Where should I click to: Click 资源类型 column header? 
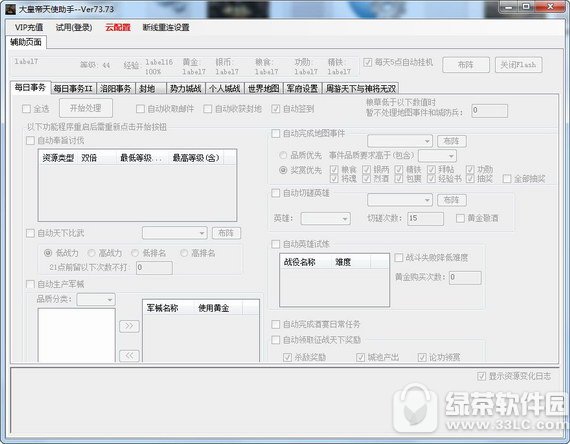coord(58,158)
